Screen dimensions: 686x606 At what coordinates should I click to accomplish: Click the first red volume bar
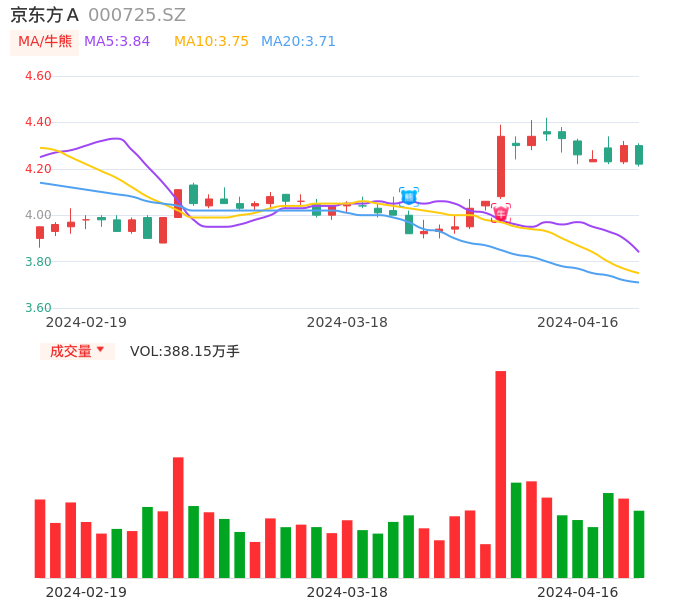[40, 538]
